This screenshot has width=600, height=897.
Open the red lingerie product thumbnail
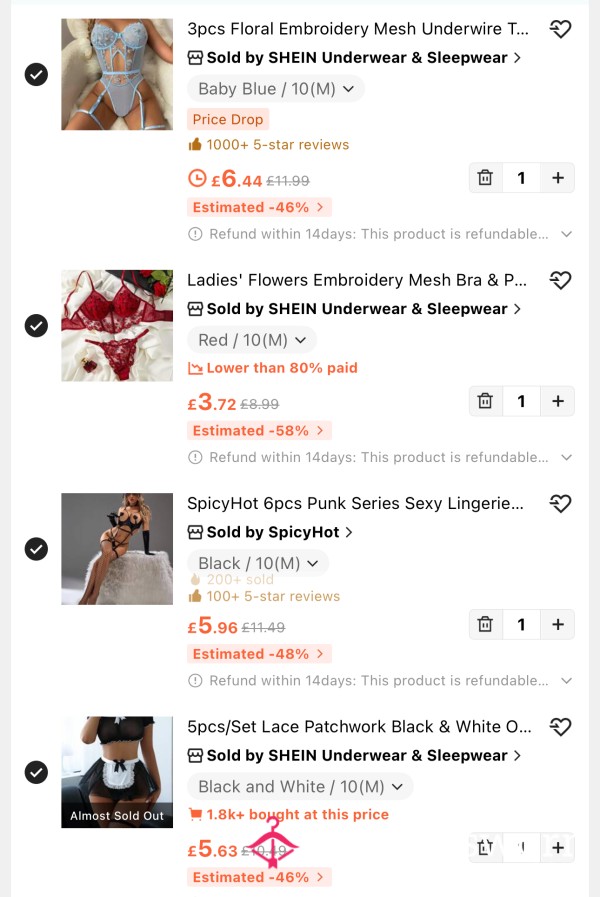[117, 325]
